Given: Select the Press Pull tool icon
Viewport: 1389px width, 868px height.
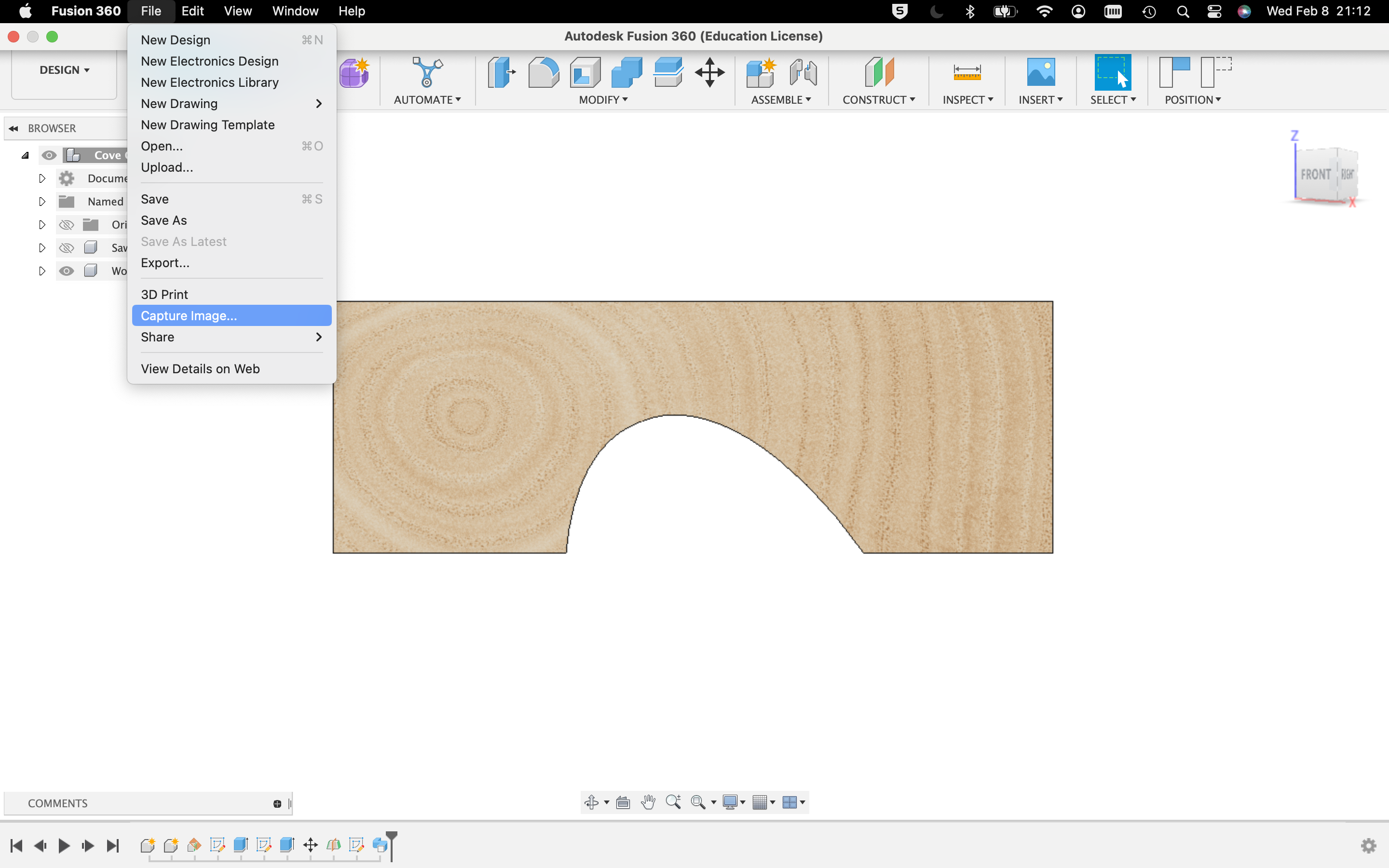Looking at the screenshot, I should (501, 72).
